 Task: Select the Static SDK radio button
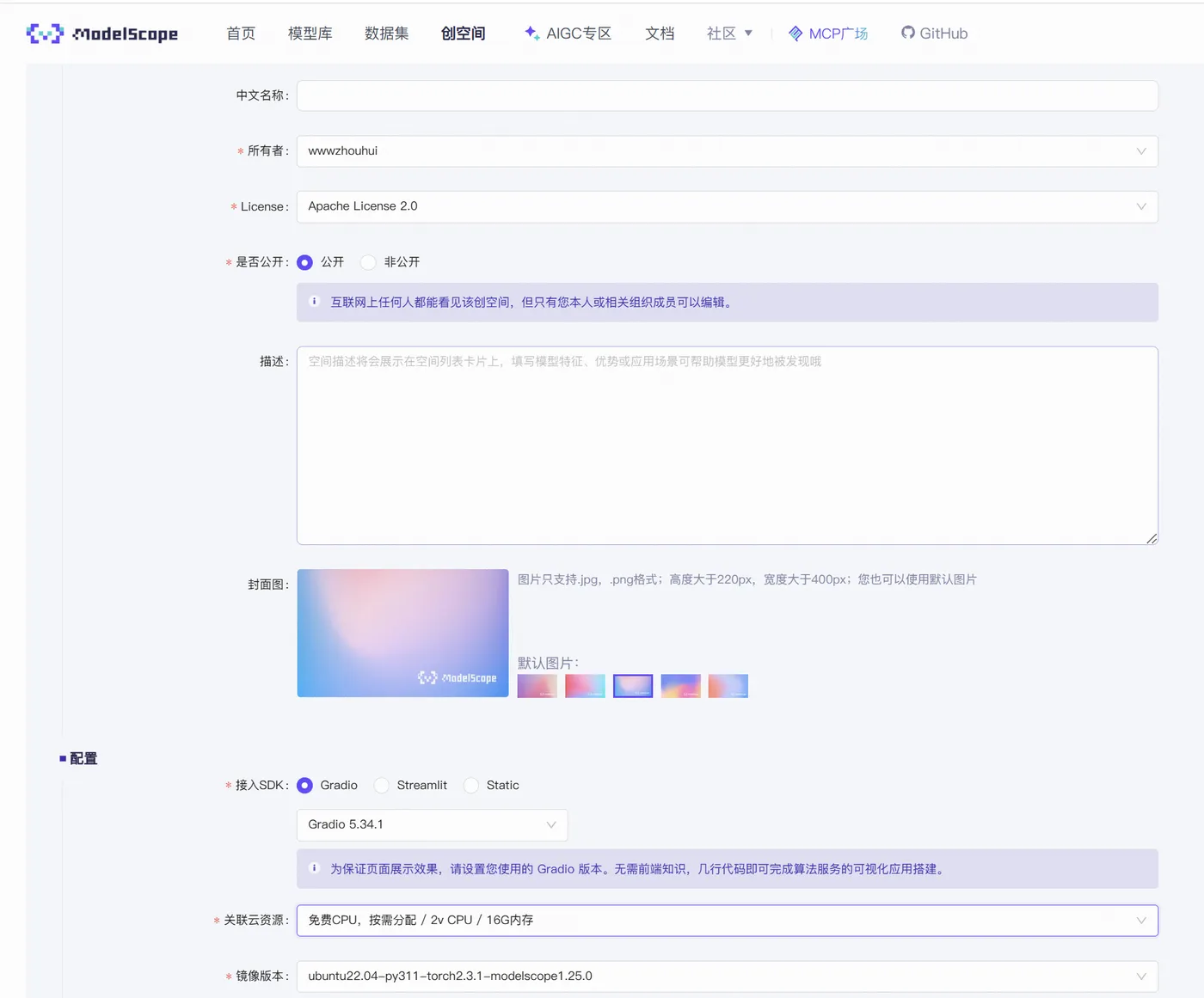point(471,786)
